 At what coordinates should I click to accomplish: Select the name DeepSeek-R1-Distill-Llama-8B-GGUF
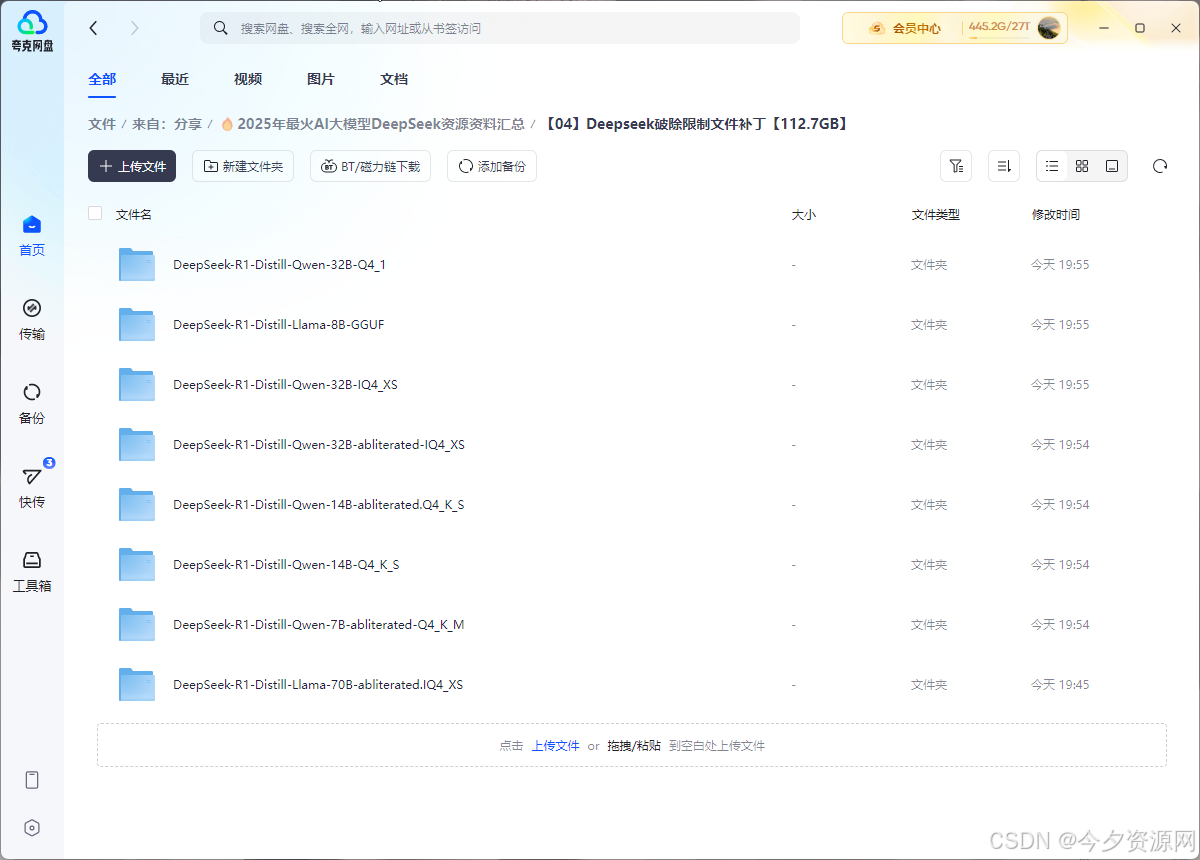[x=279, y=325]
